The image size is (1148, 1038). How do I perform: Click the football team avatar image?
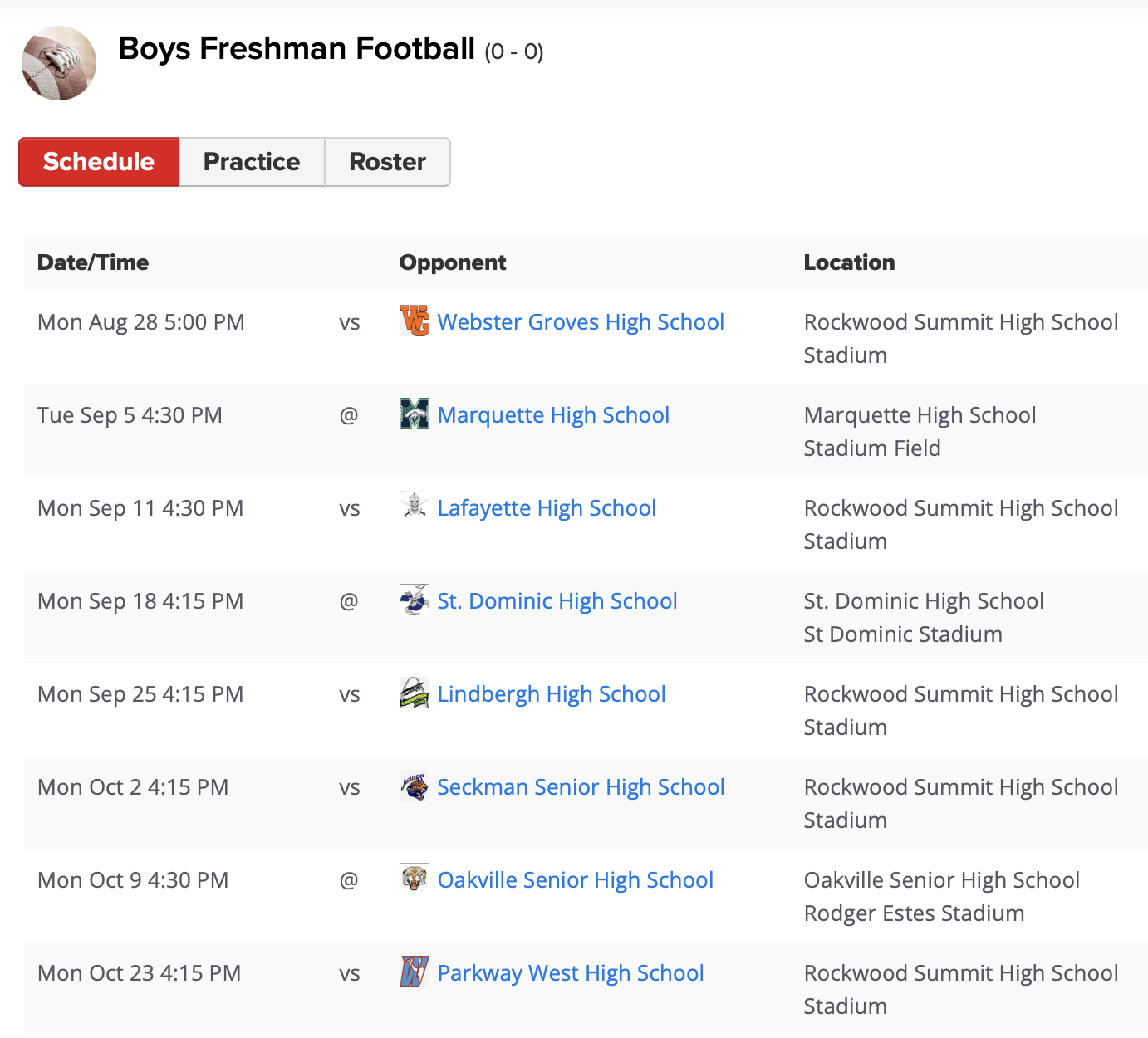coord(59,63)
